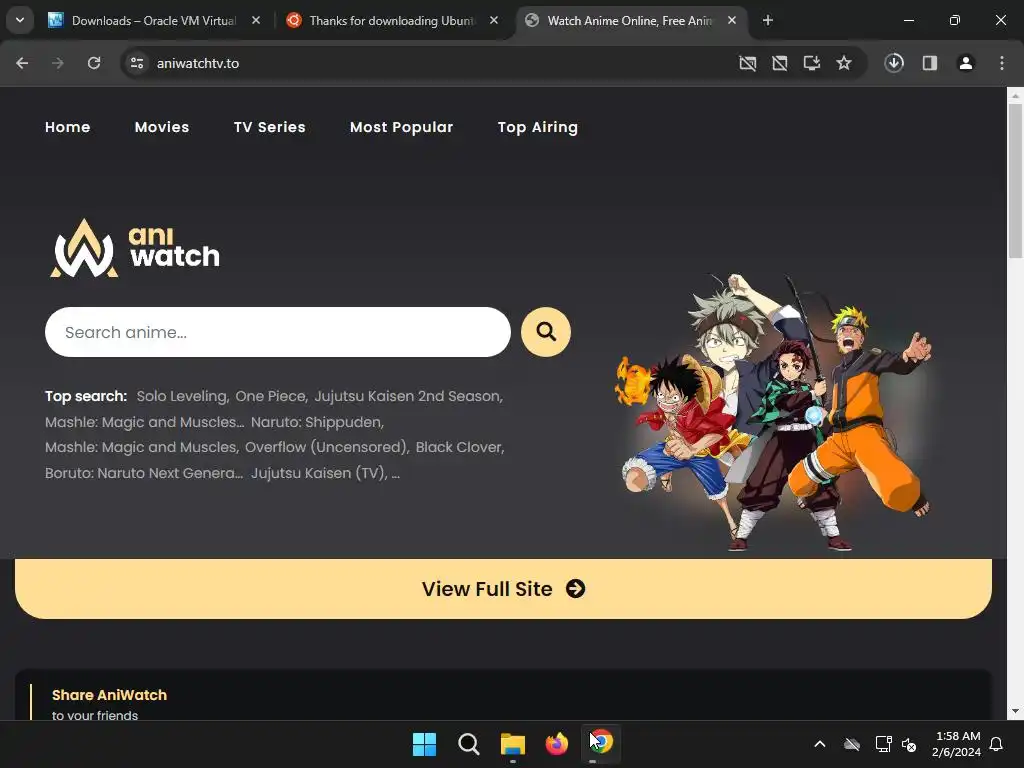Open Jujutsu Kaisen 2nd Season link
The image size is (1024, 768).
(408, 396)
